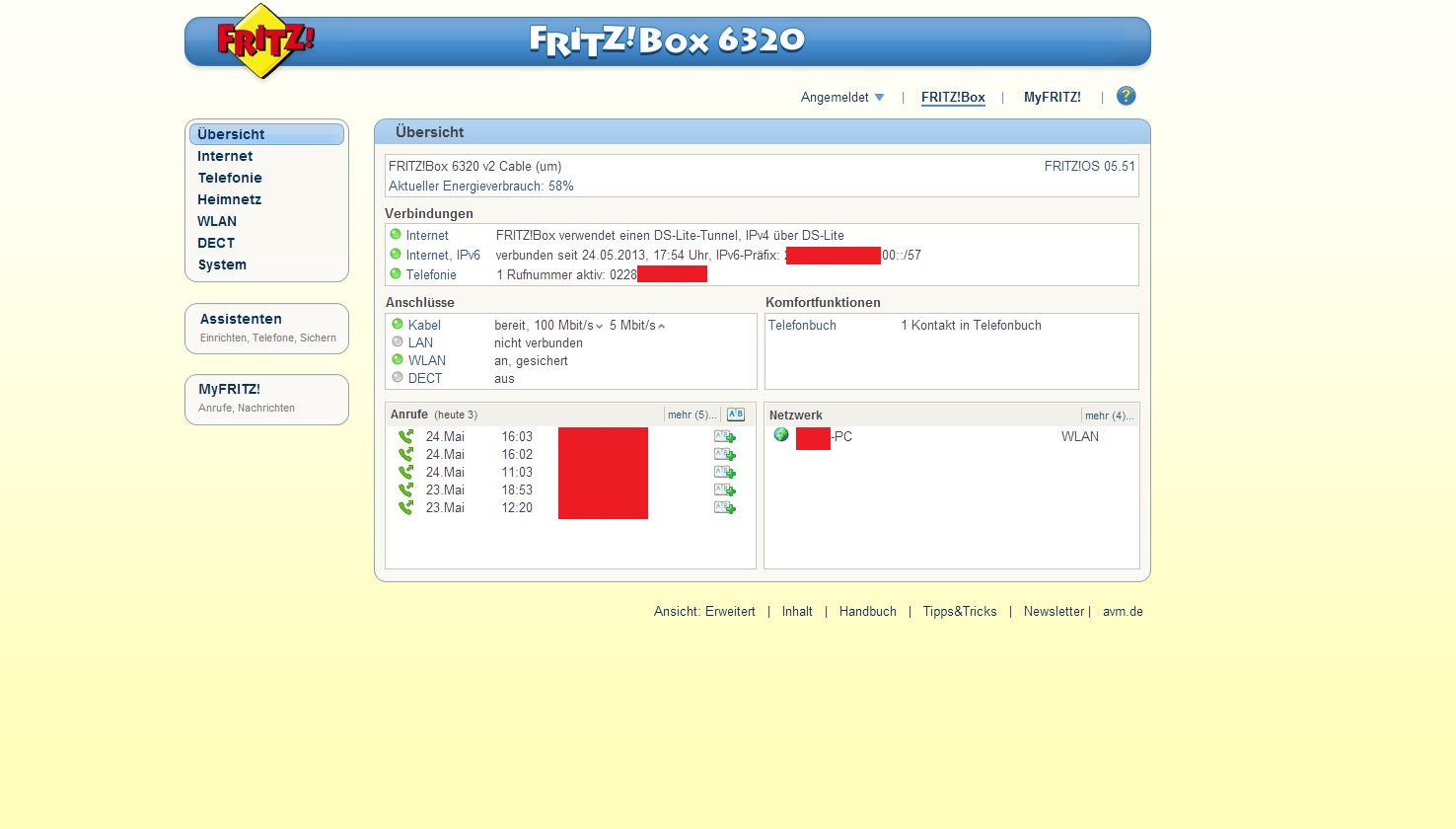Open Telefonbuch link in Komfortfunktionen
Screen dimensions: 1456x829
(802, 325)
